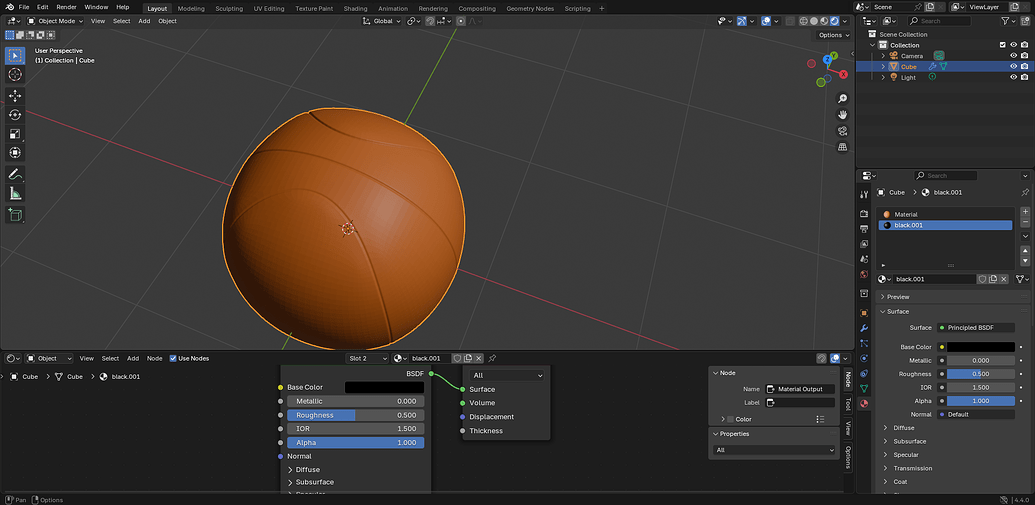Switch perspective/orthographic grid icon
Image resolution: width=1035 pixels, height=505 pixels.
pyautogui.click(x=842, y=147)
